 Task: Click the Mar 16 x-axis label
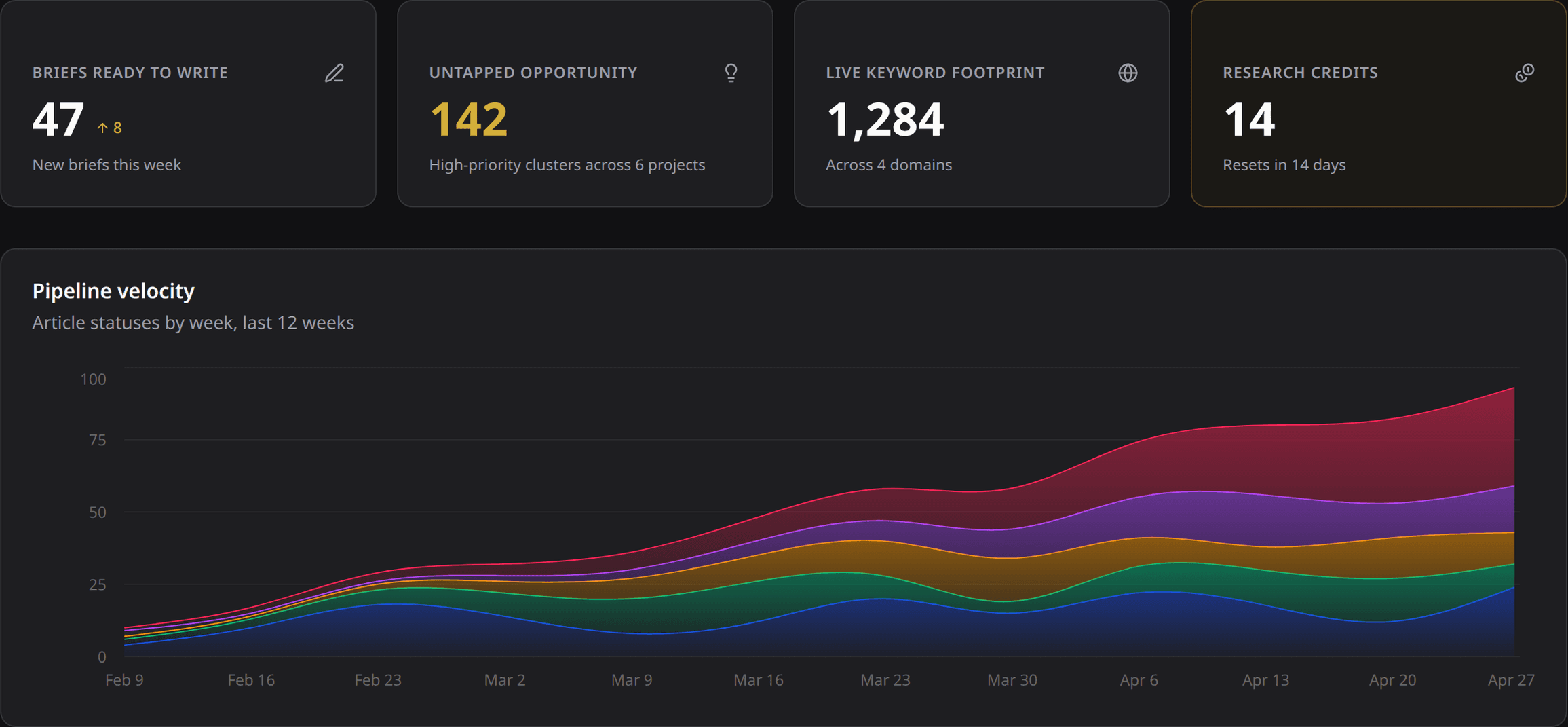tap(759, 680)
